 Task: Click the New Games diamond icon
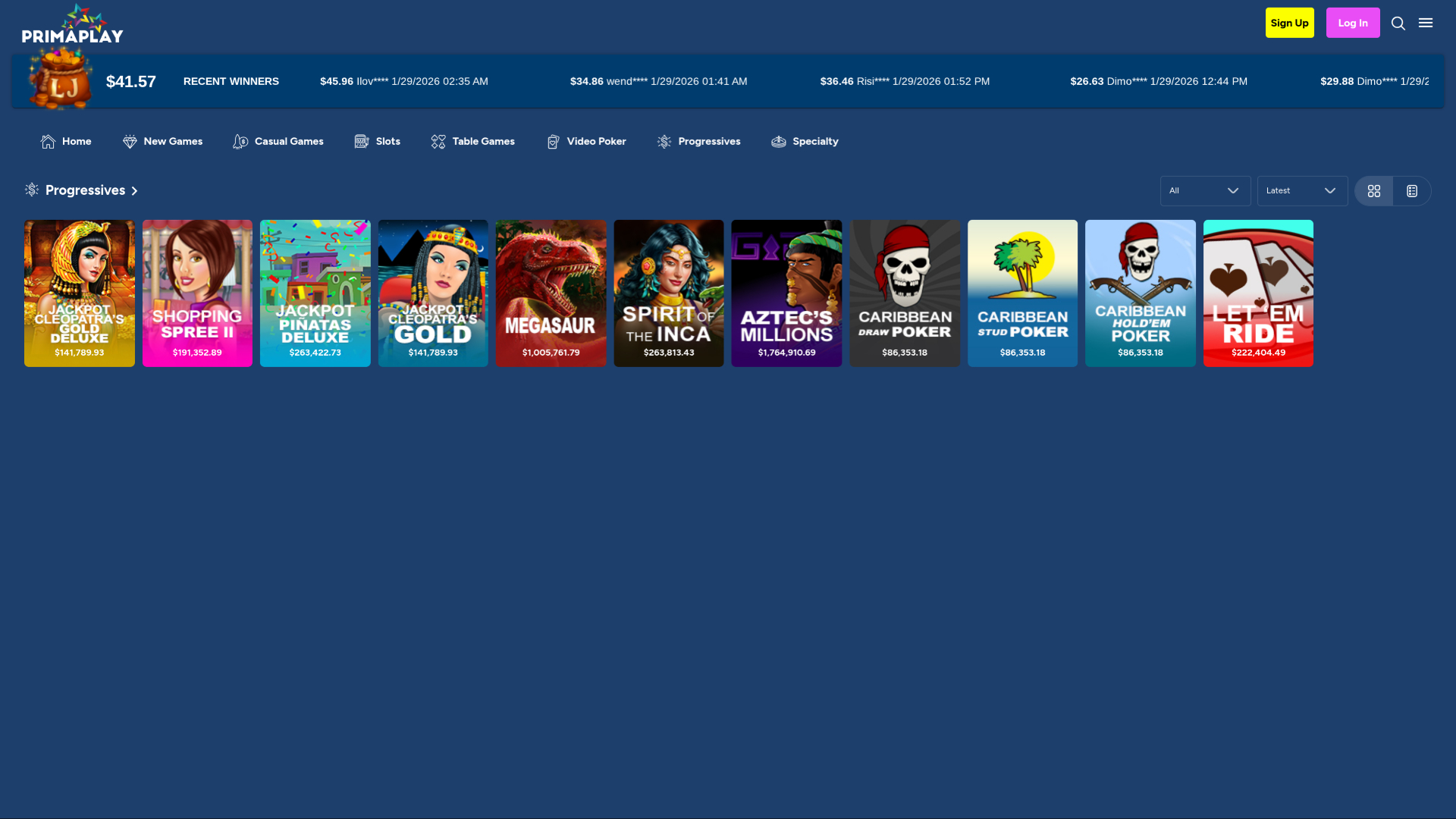point(129,141)
